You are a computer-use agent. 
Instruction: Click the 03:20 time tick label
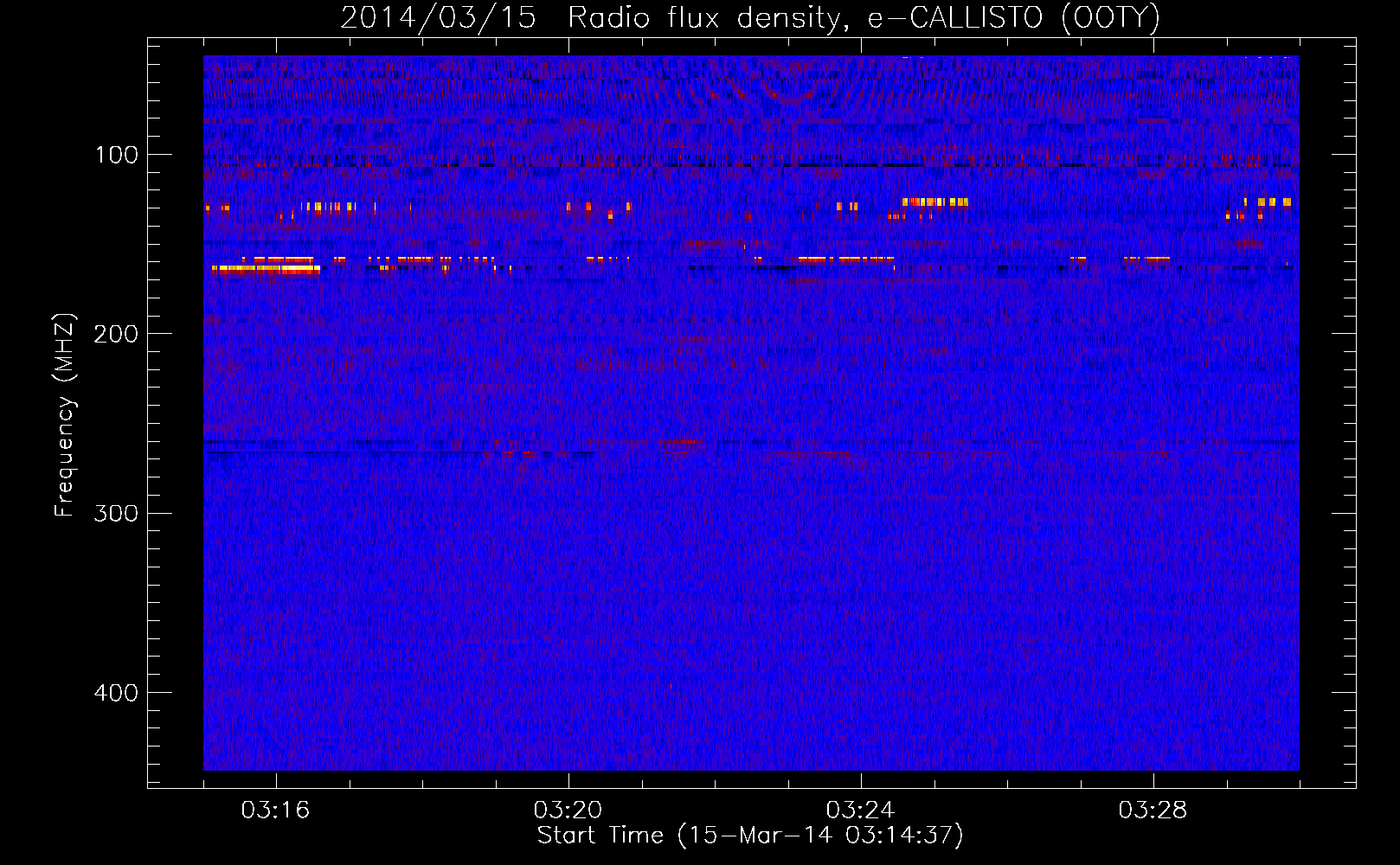(x=568, y=810)
